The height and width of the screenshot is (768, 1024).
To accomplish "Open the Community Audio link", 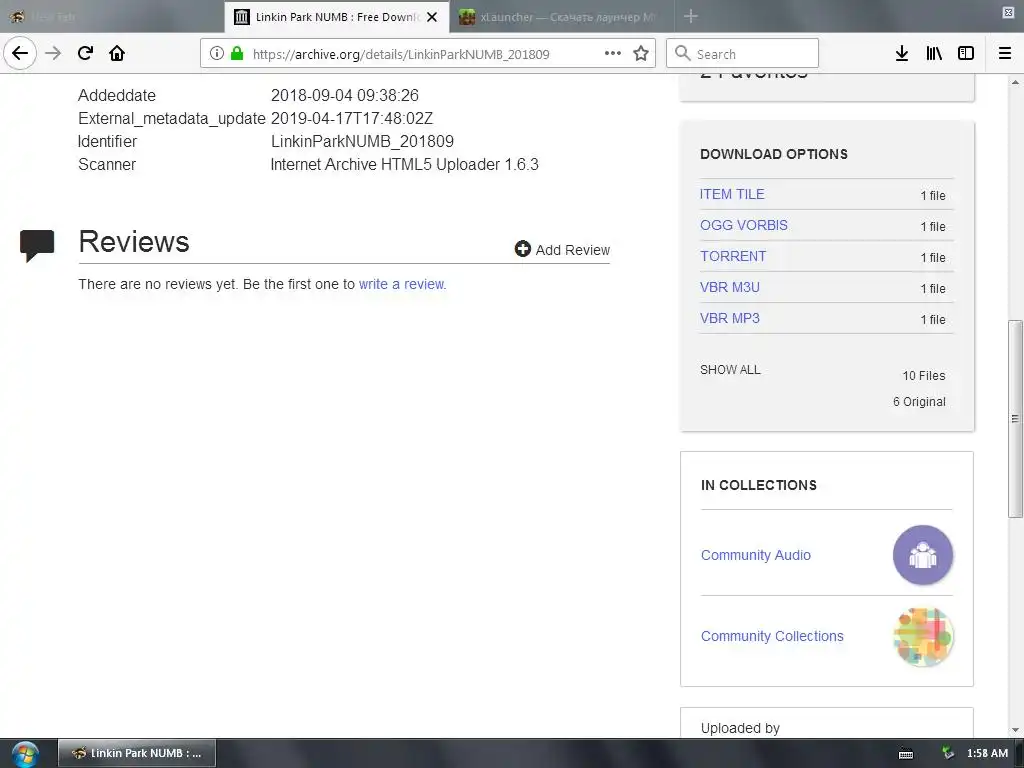I will 756,555.
